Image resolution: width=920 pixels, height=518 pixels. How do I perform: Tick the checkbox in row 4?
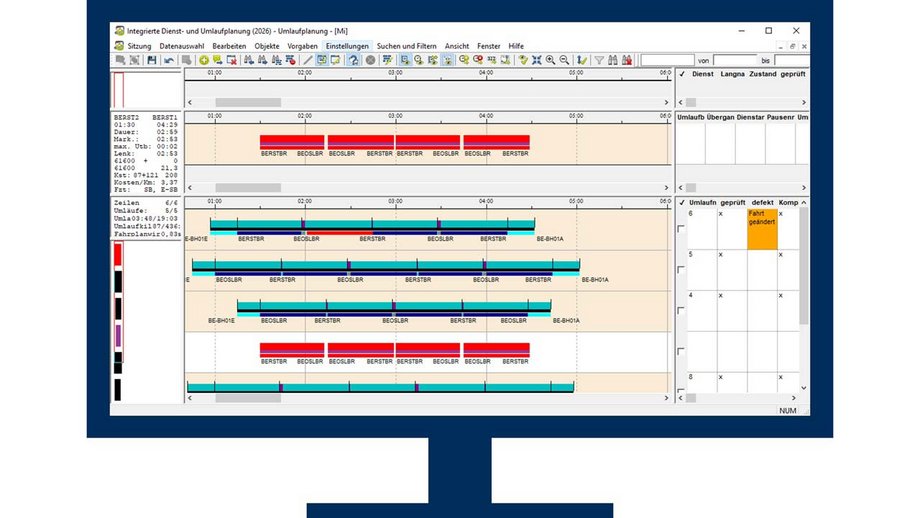[x=681, y=310]
